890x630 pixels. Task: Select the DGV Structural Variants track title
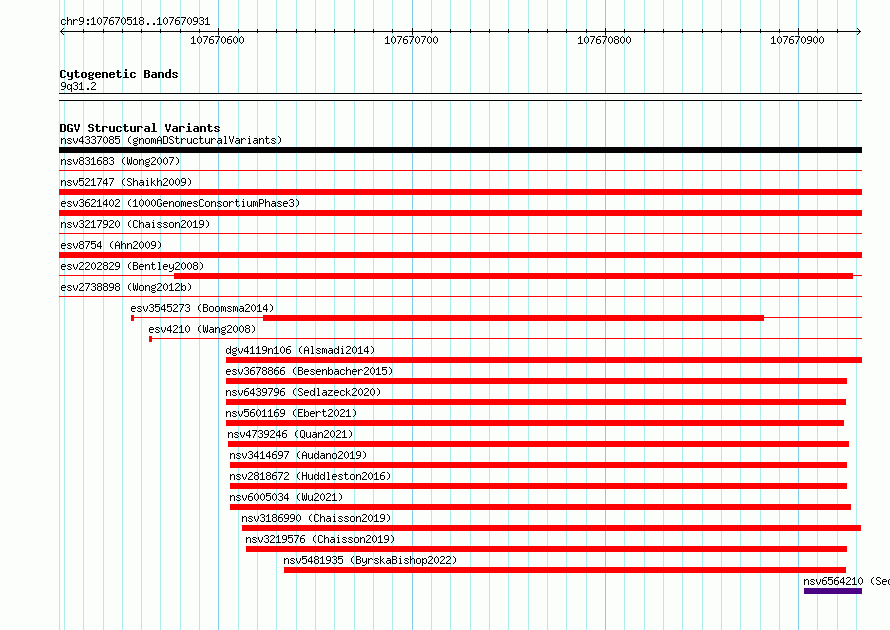click(x=140, y=128)
